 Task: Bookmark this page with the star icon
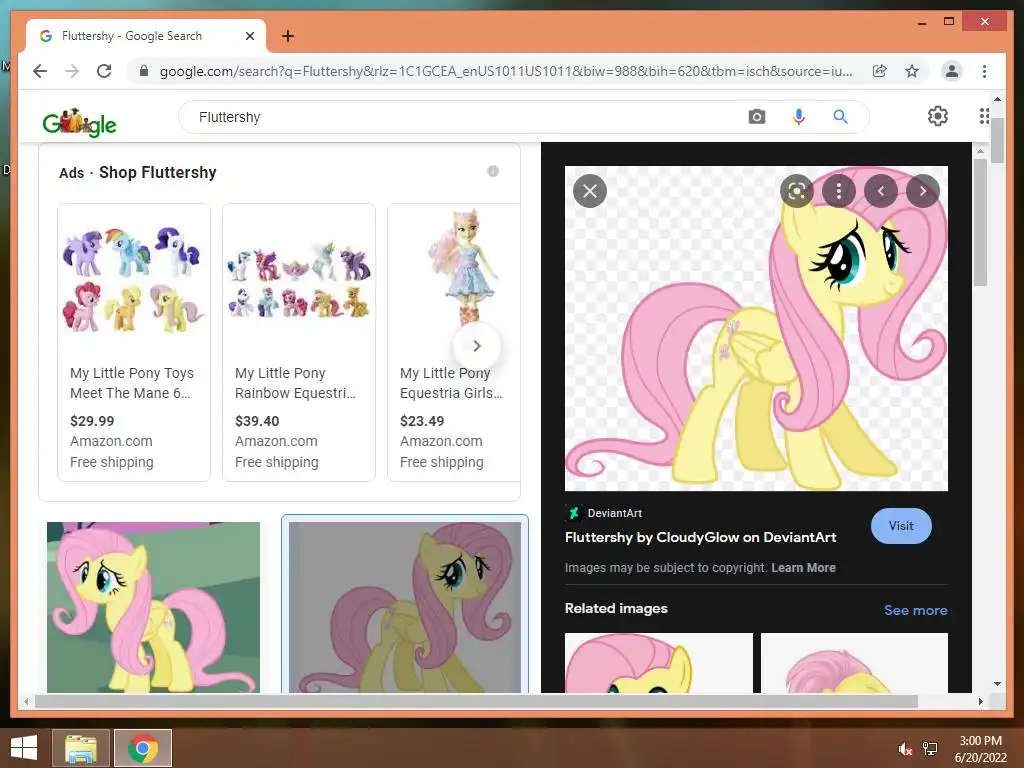[x=912, y=71]
